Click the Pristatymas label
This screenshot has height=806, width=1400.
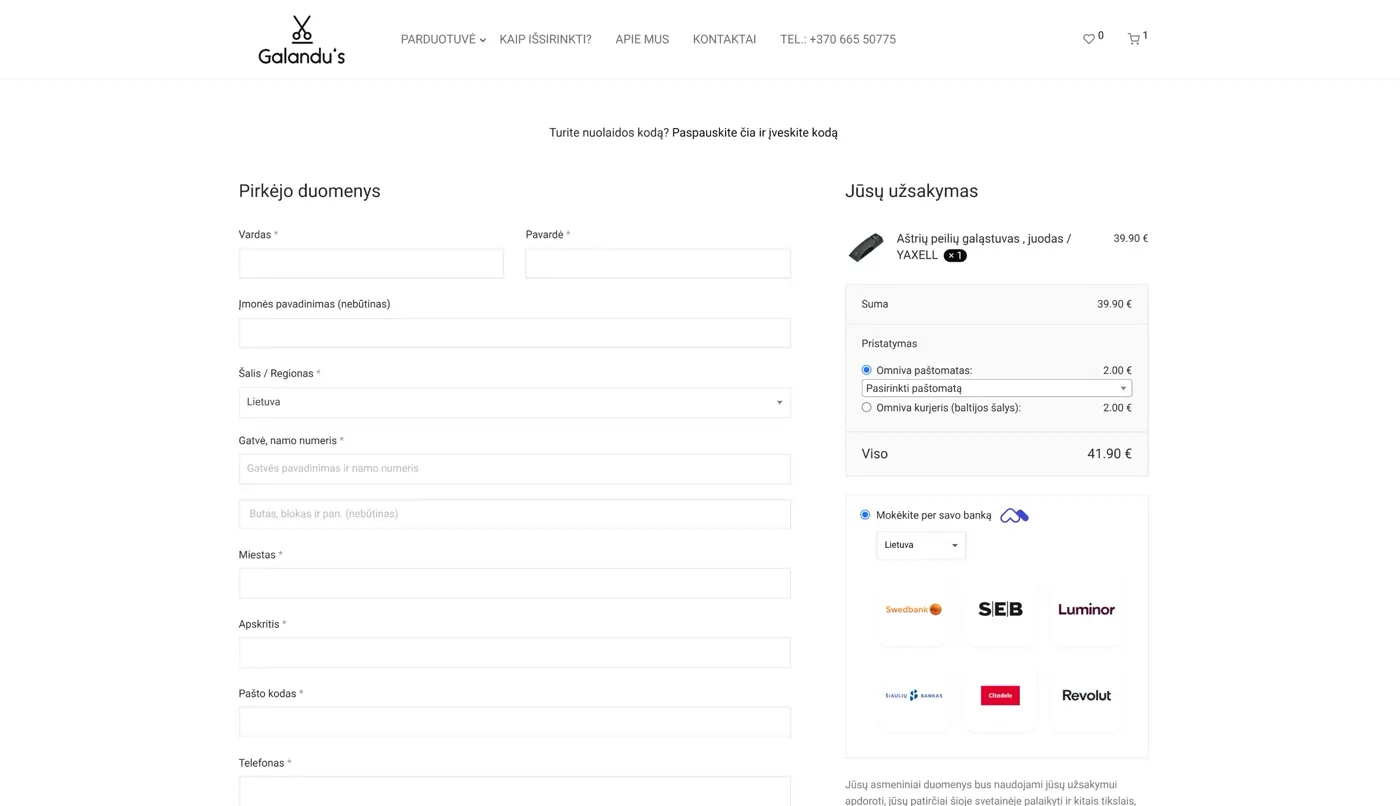[x=889, y=344]
